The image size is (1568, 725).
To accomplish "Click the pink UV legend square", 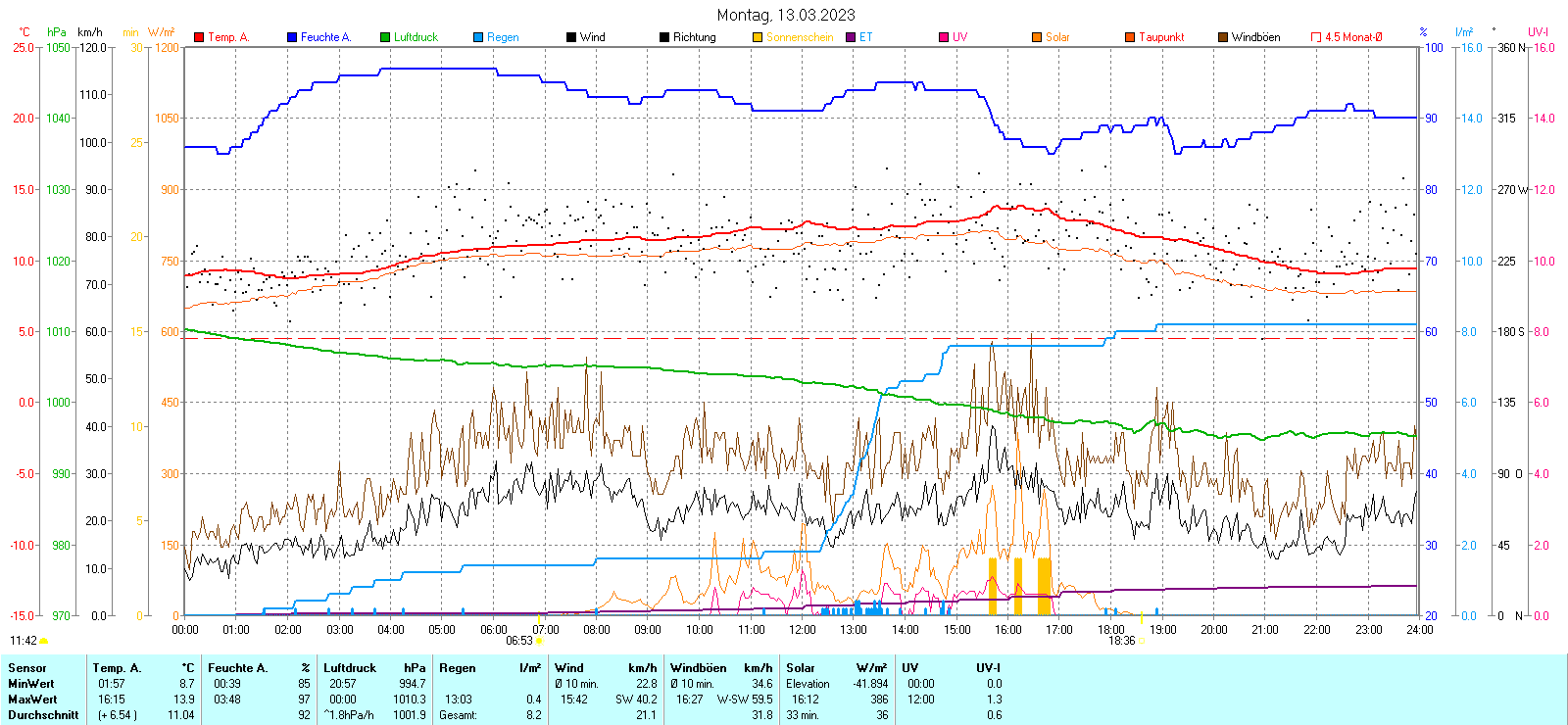I will click(944, 37).
